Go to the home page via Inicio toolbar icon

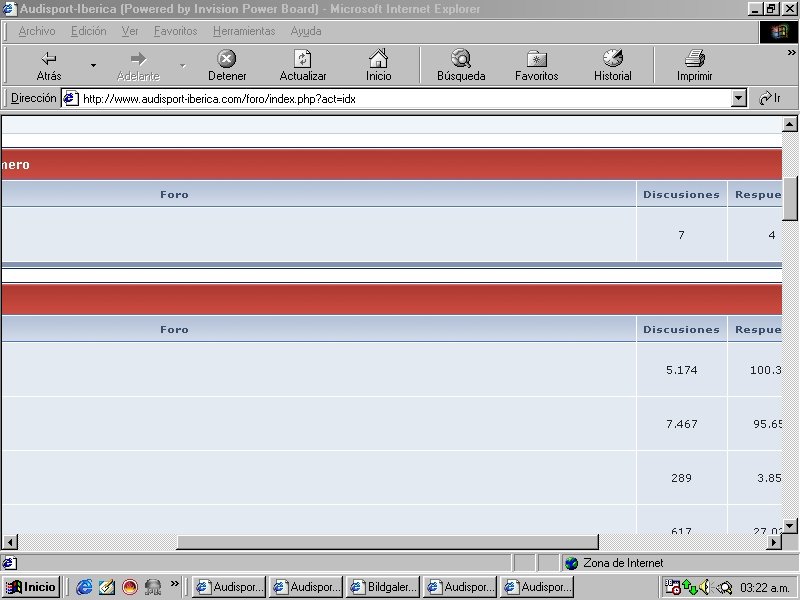379,65
